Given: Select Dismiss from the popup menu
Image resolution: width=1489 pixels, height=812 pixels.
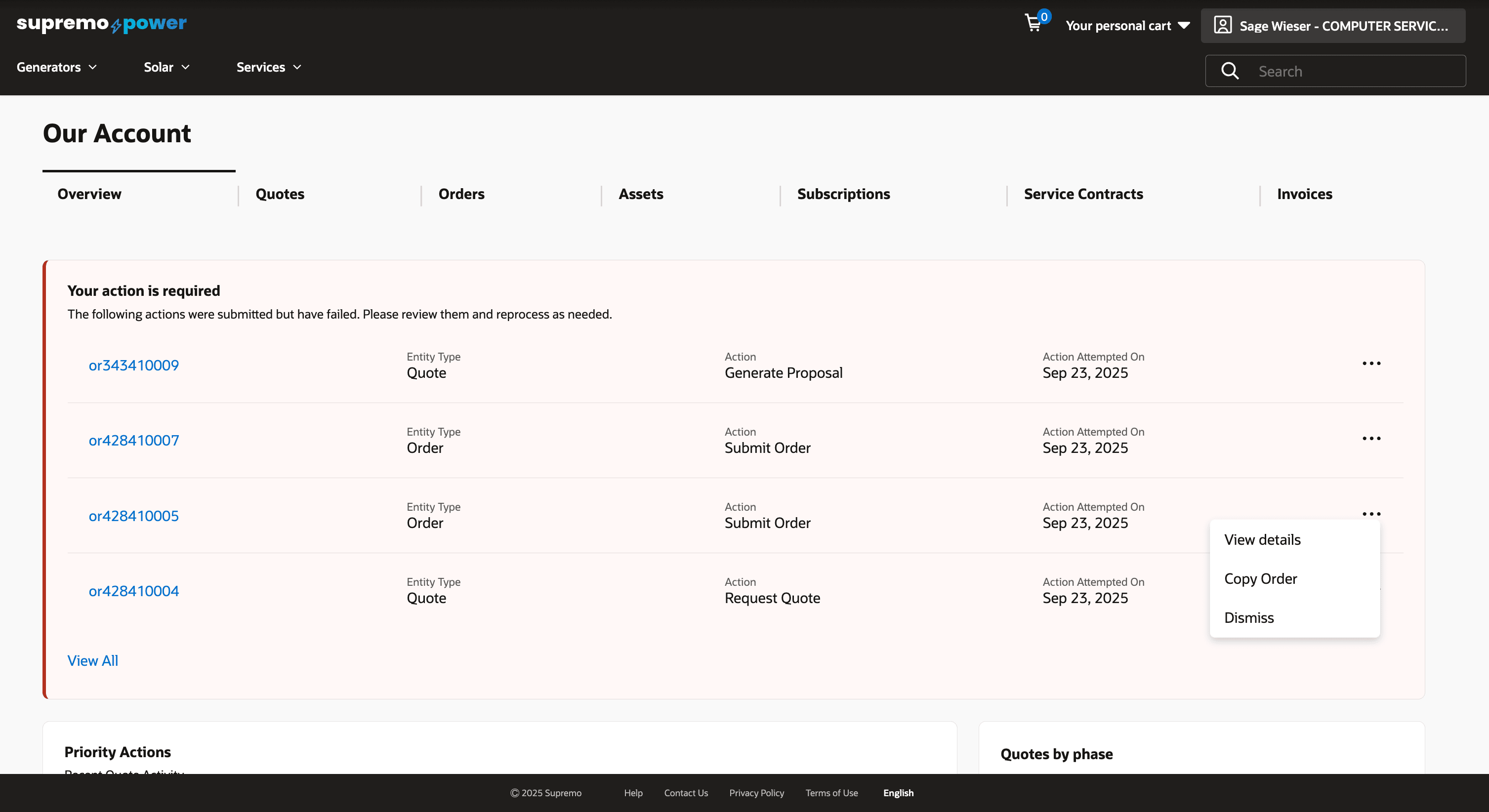Looking at the screenshot, I should [1249, 618].
